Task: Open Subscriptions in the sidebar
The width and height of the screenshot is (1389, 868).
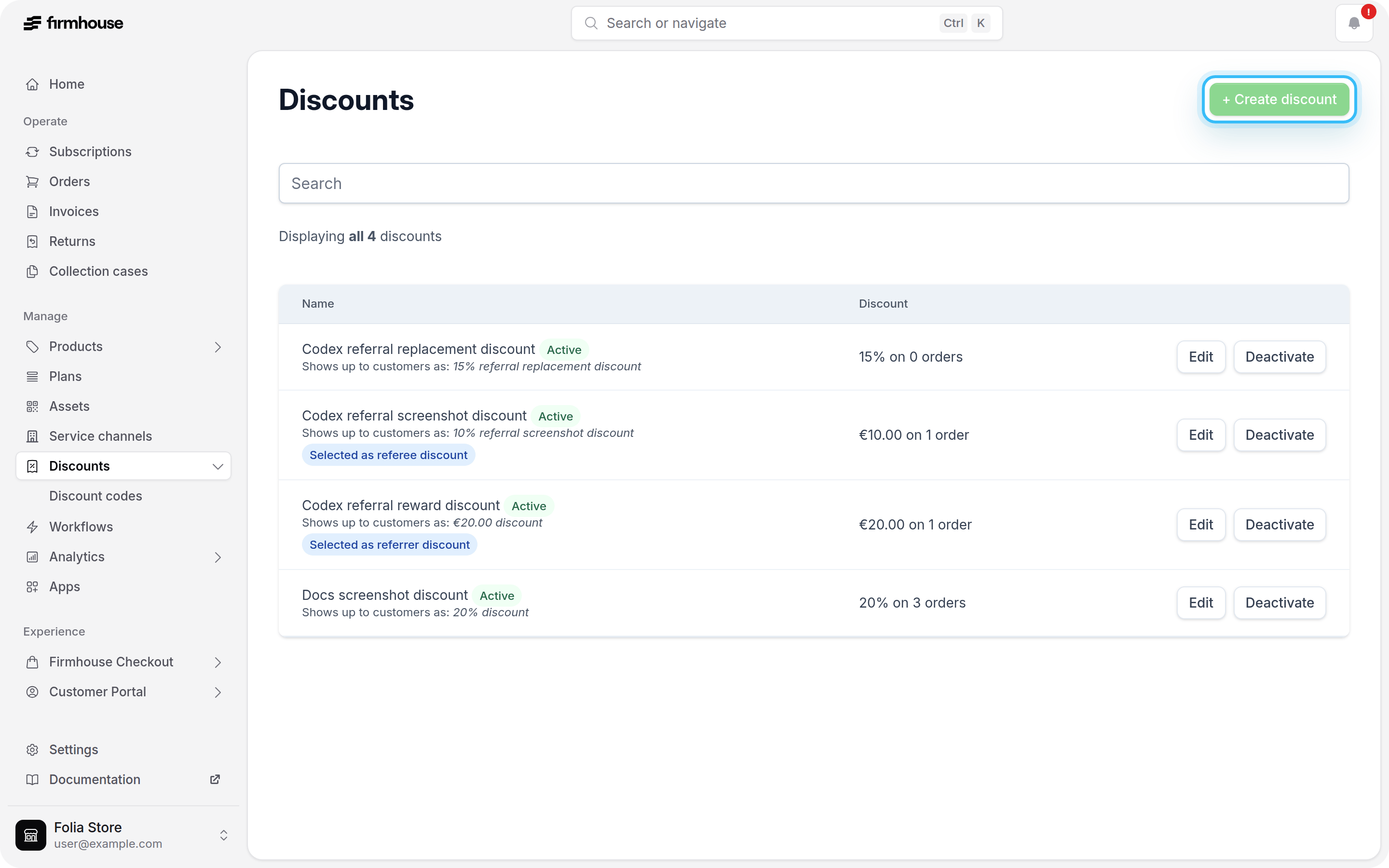Action: coord(123,151)
